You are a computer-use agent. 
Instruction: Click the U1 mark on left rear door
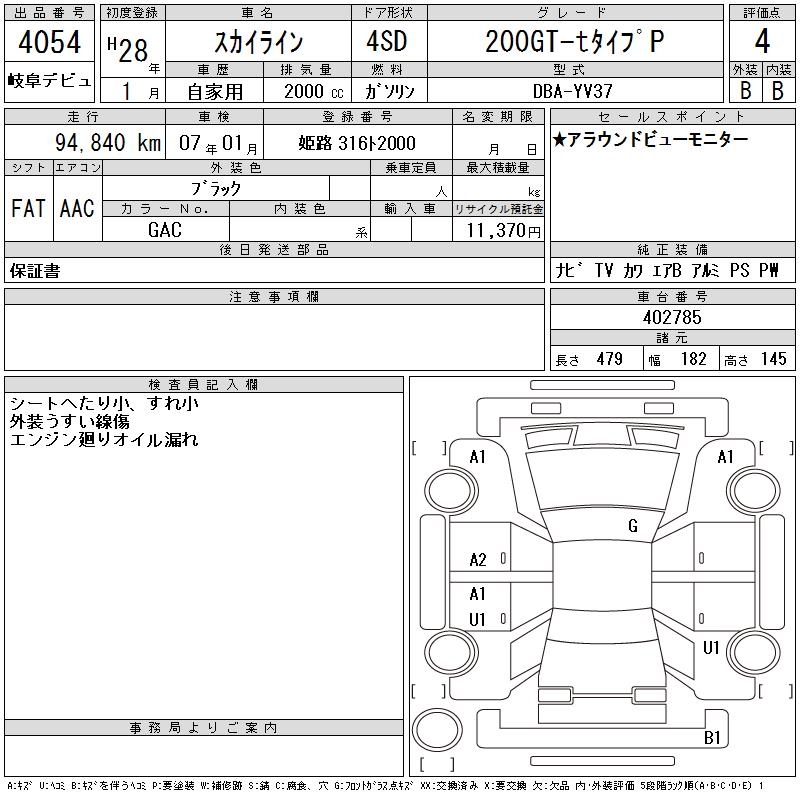pyautogui.click(x=477, y=619)
